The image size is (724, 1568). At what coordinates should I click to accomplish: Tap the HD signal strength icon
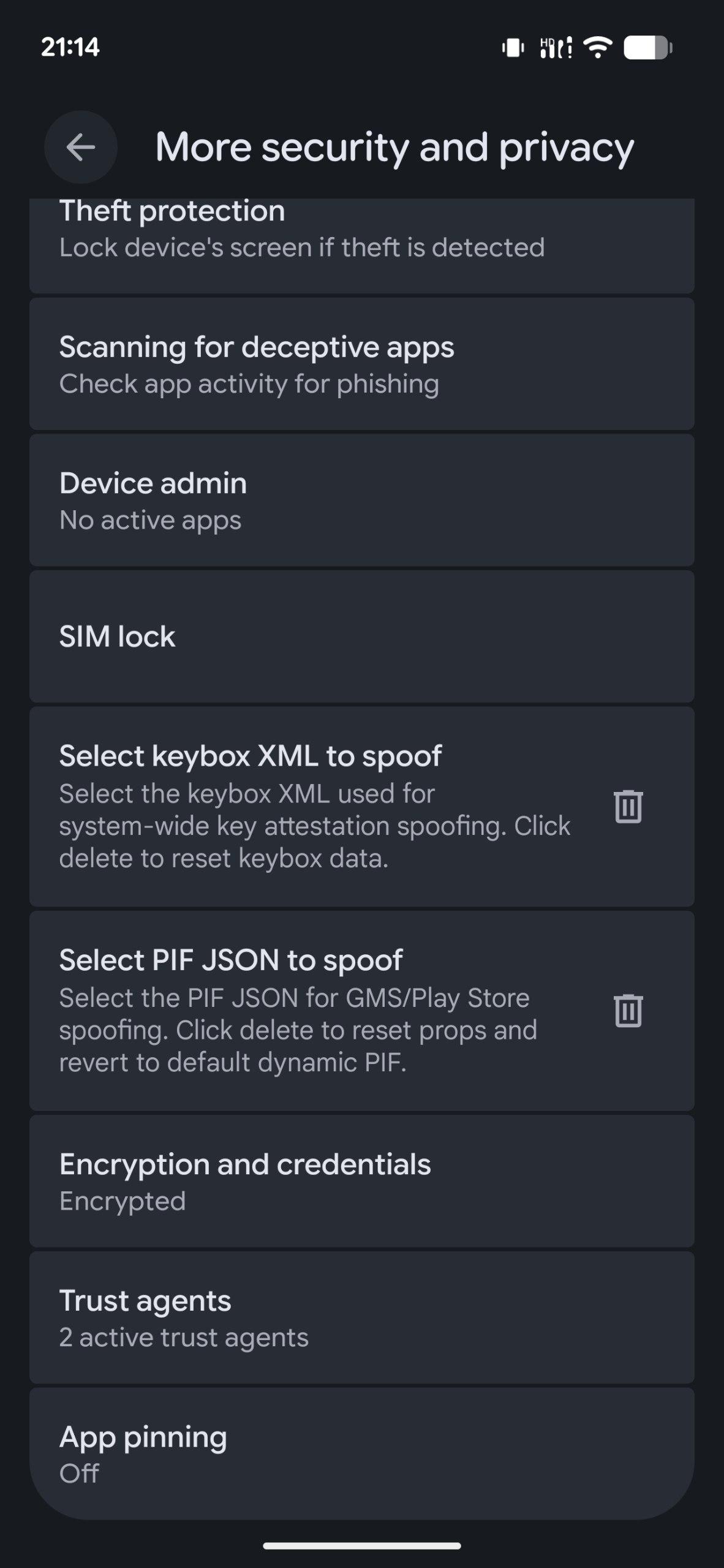(556, 47)
